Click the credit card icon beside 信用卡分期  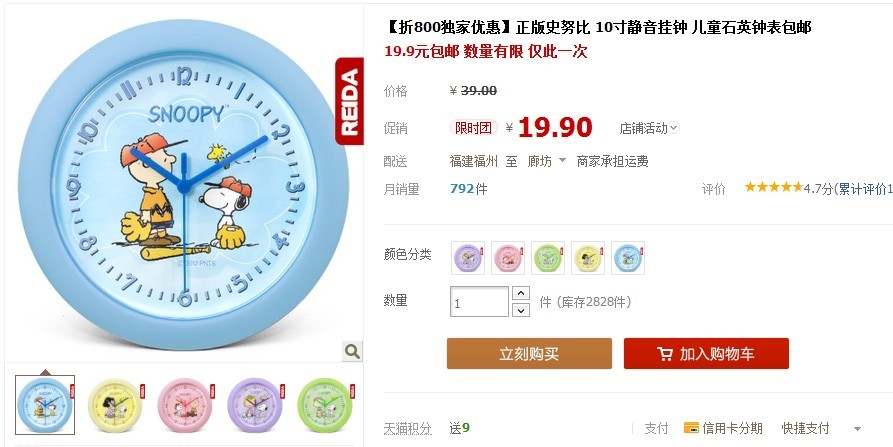coord(691,428)
